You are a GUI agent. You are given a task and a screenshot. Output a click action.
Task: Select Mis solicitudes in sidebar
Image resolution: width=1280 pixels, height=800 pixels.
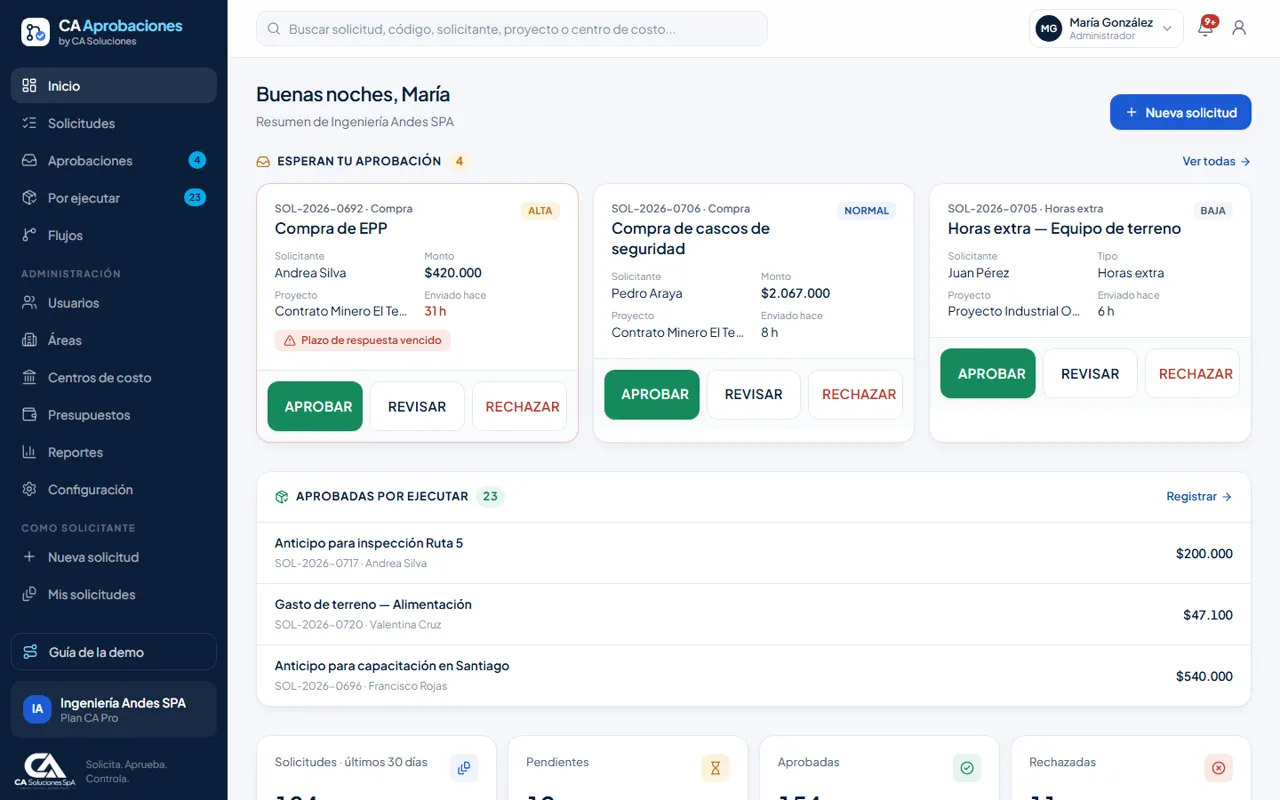(114, 594)
